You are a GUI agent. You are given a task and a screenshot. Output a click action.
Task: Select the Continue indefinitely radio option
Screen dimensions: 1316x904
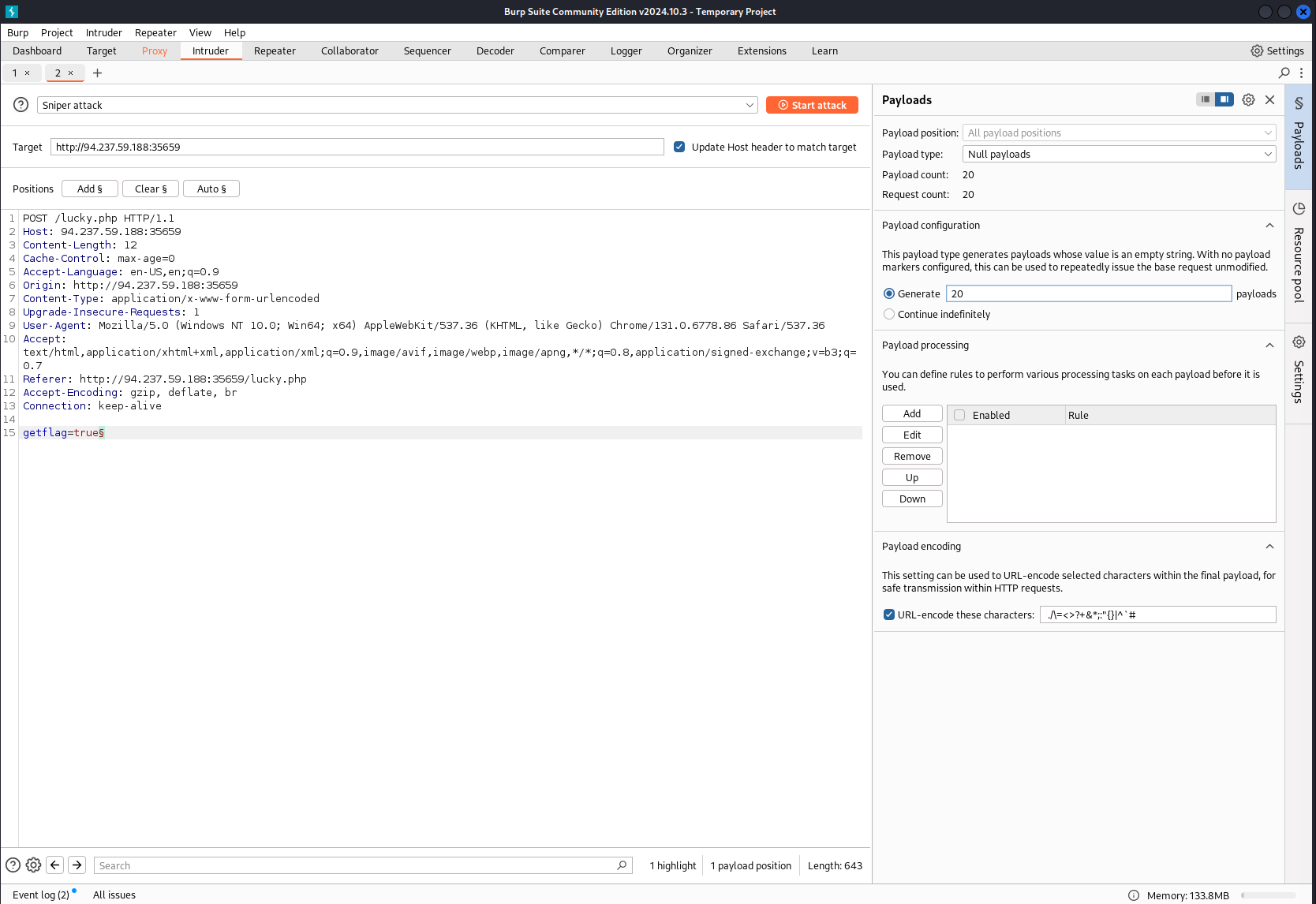click(889, 314)
